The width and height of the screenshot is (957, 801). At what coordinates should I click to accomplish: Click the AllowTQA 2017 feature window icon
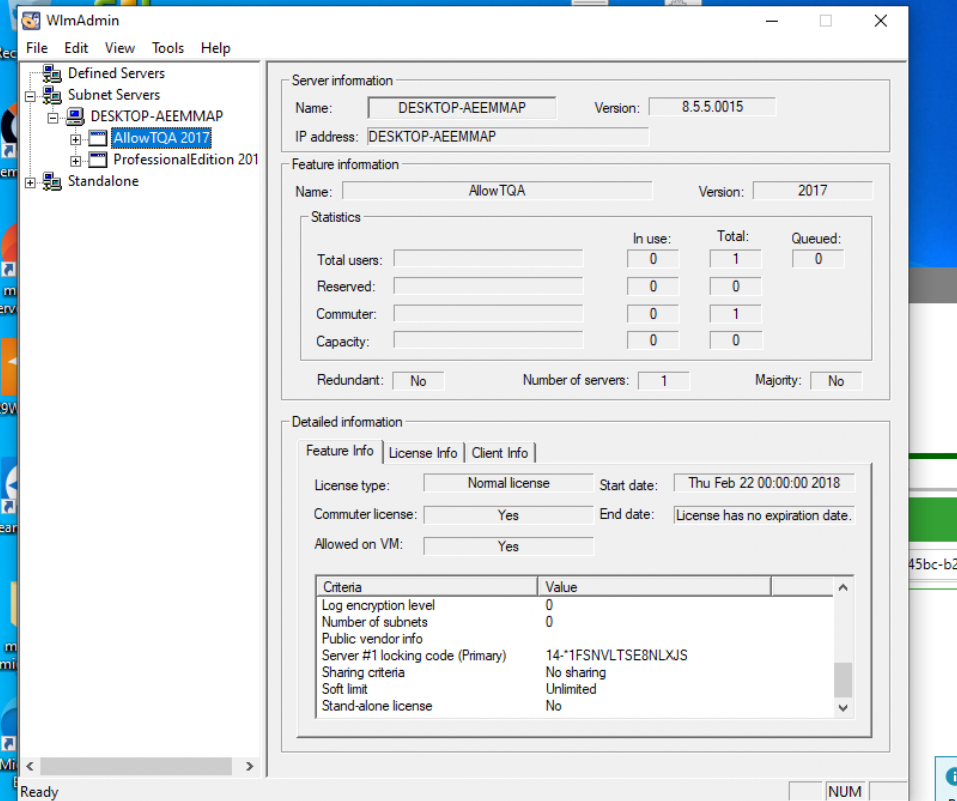[98, 139]
